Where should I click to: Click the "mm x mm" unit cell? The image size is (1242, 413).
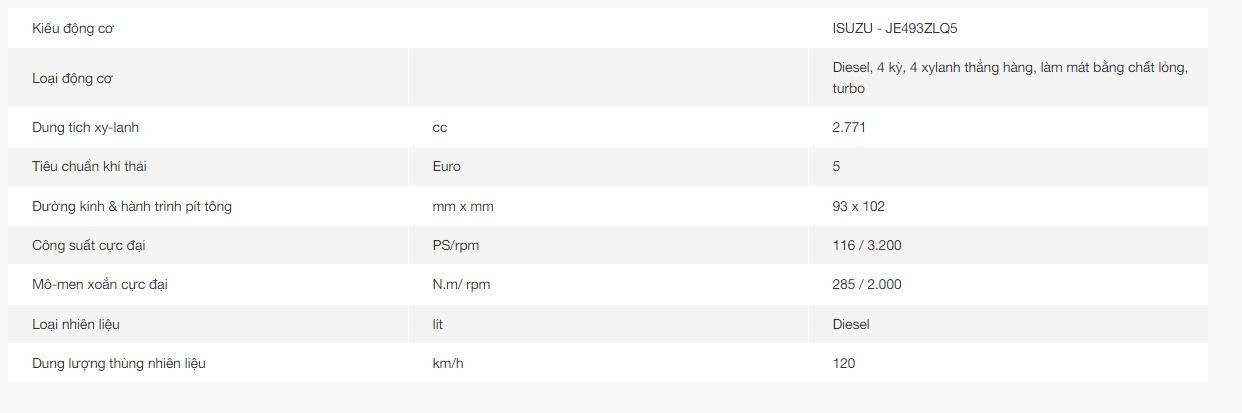click(463, 207)
